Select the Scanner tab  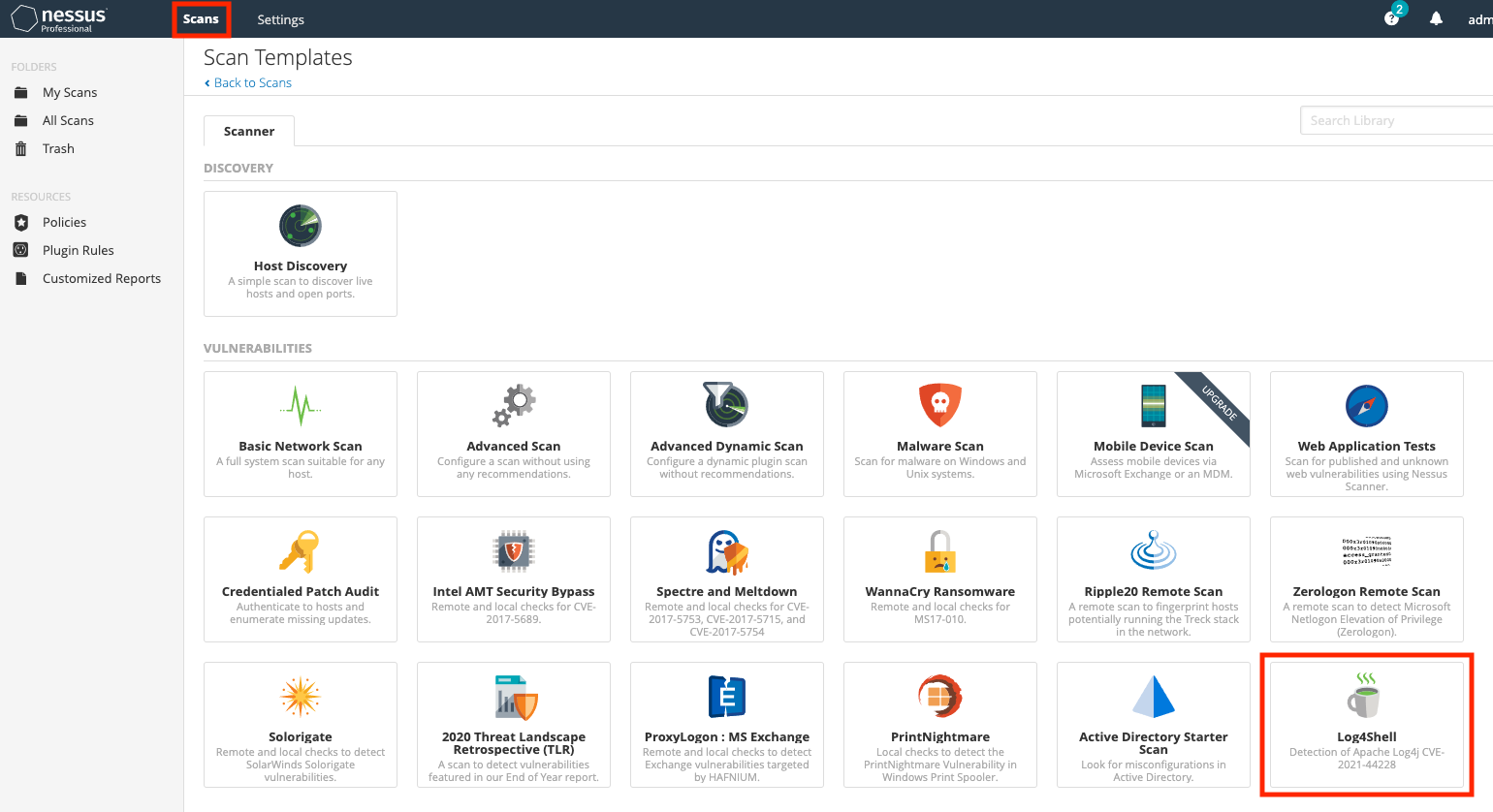[248, 130]
